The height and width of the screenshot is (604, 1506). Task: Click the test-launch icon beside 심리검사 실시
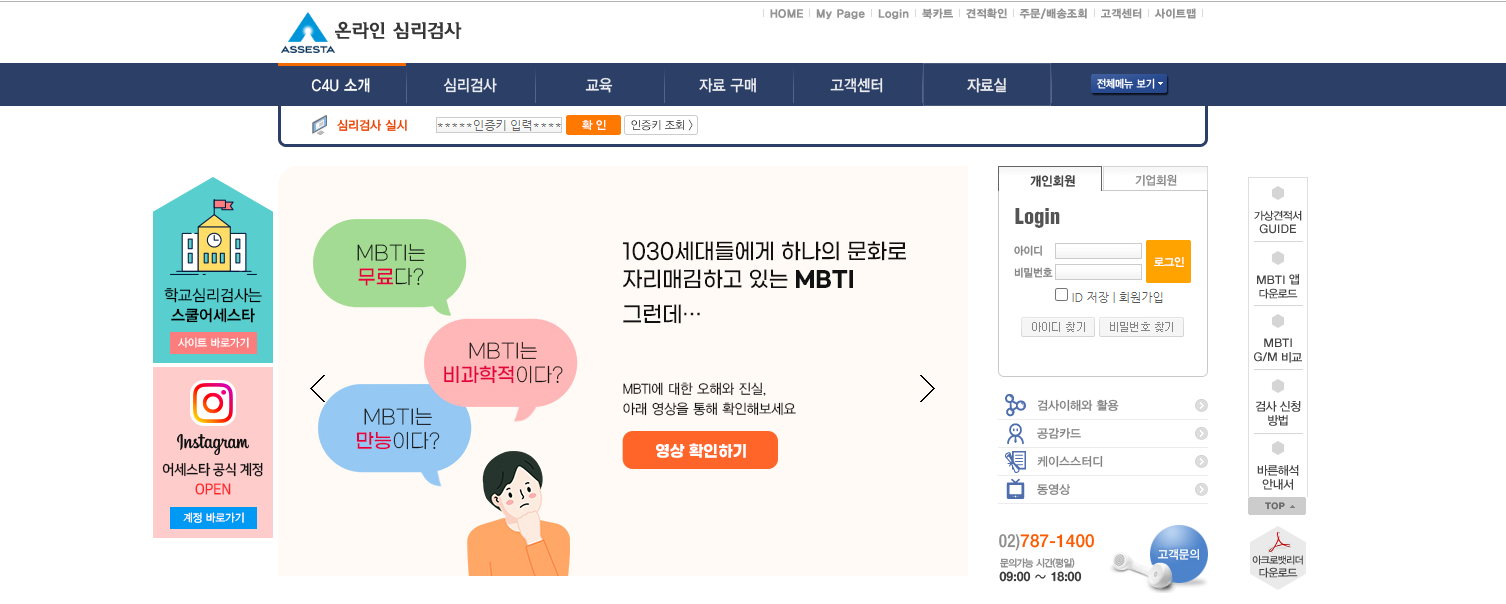pyautogui.click(x=320, y=125)
